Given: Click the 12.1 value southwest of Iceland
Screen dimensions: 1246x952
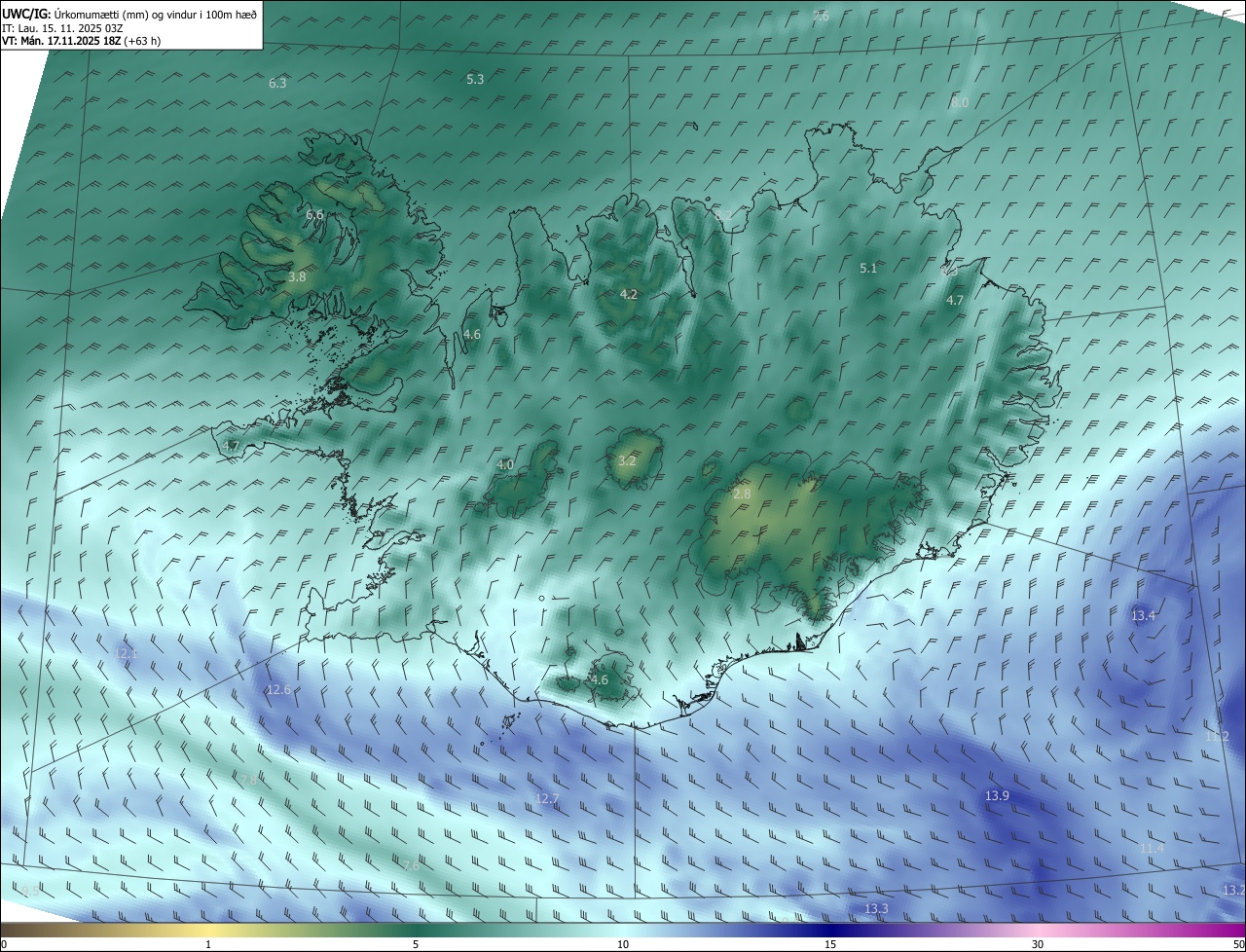Looking at the screenshot, I should (x=126, y=654).
